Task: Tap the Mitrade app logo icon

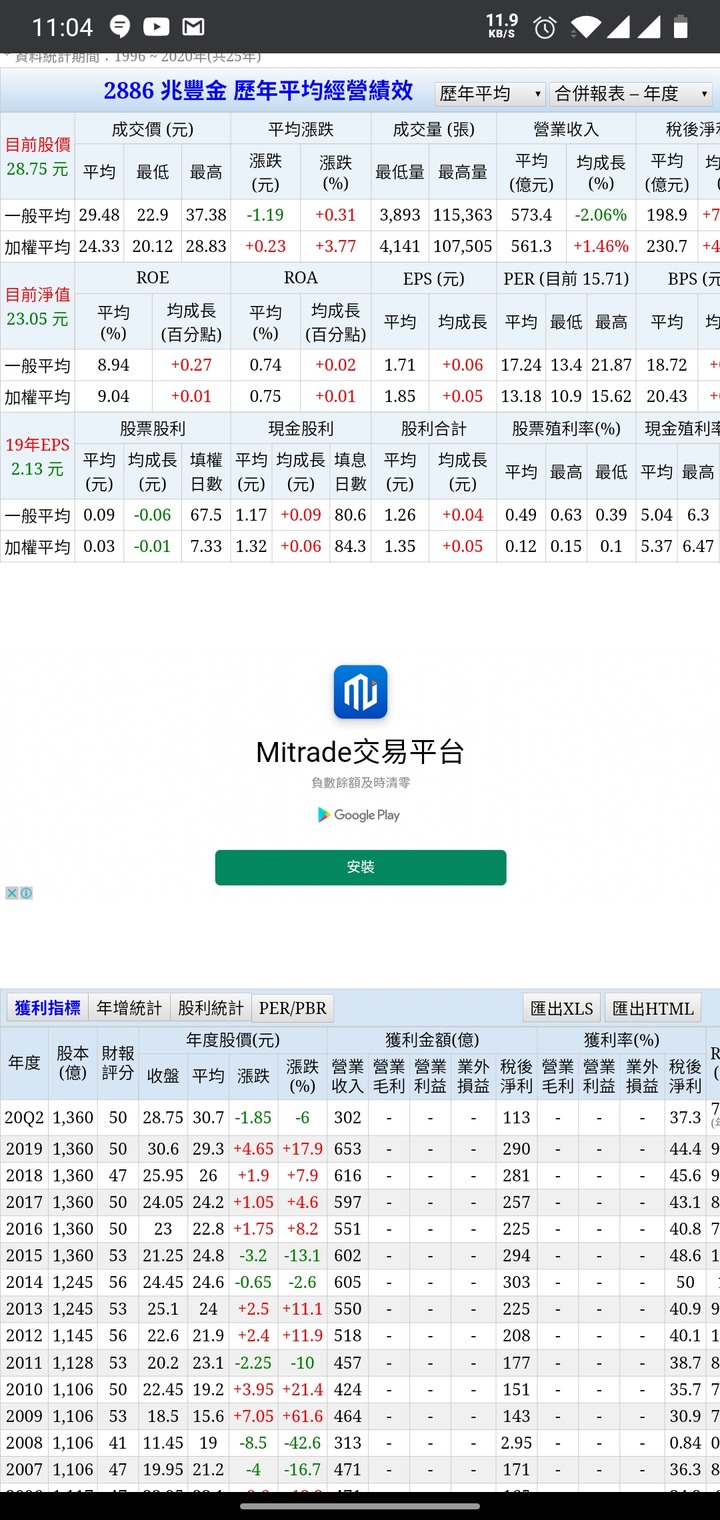Action: [360, 692]
